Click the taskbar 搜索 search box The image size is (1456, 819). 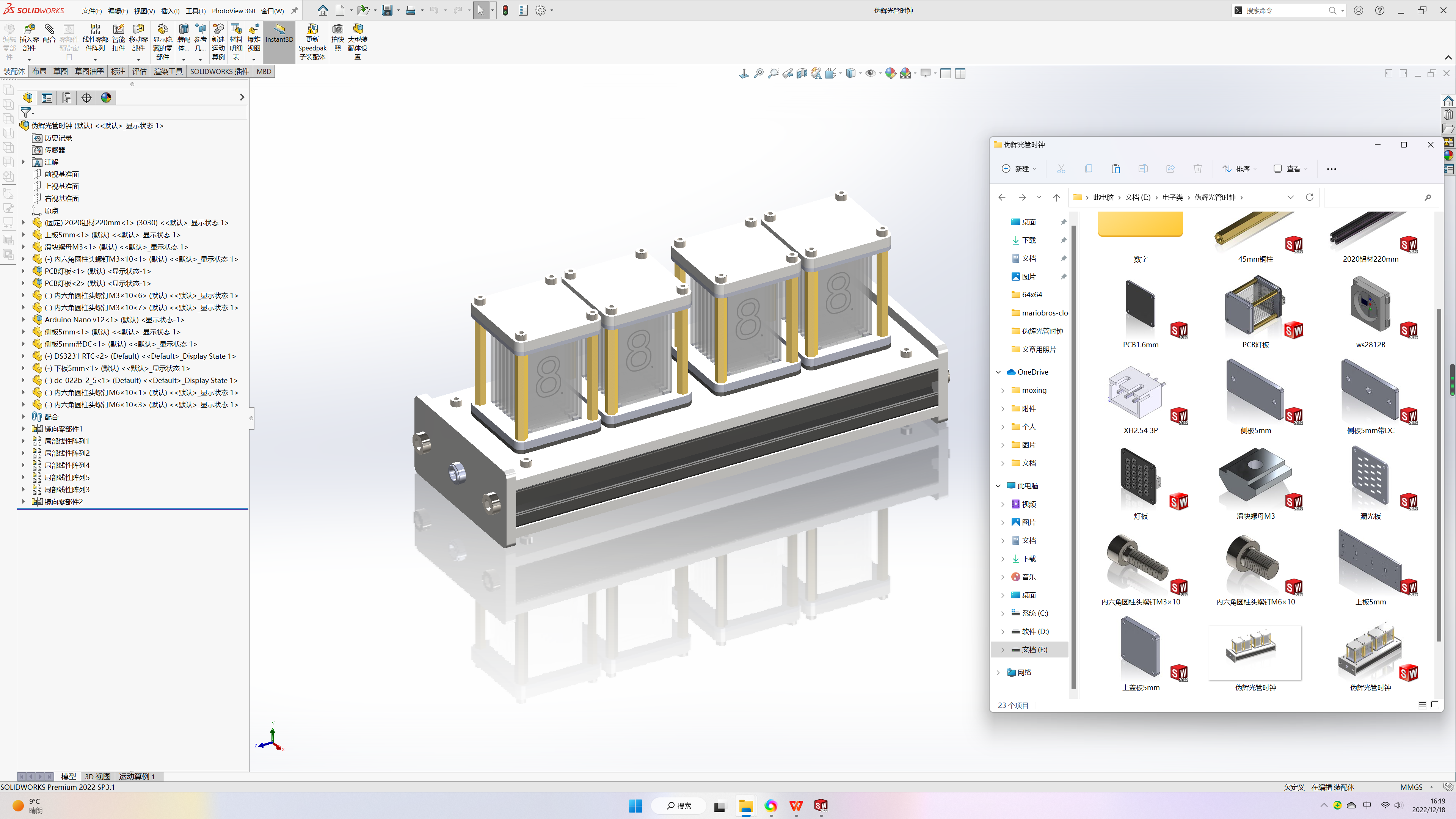tap(679, 805)
